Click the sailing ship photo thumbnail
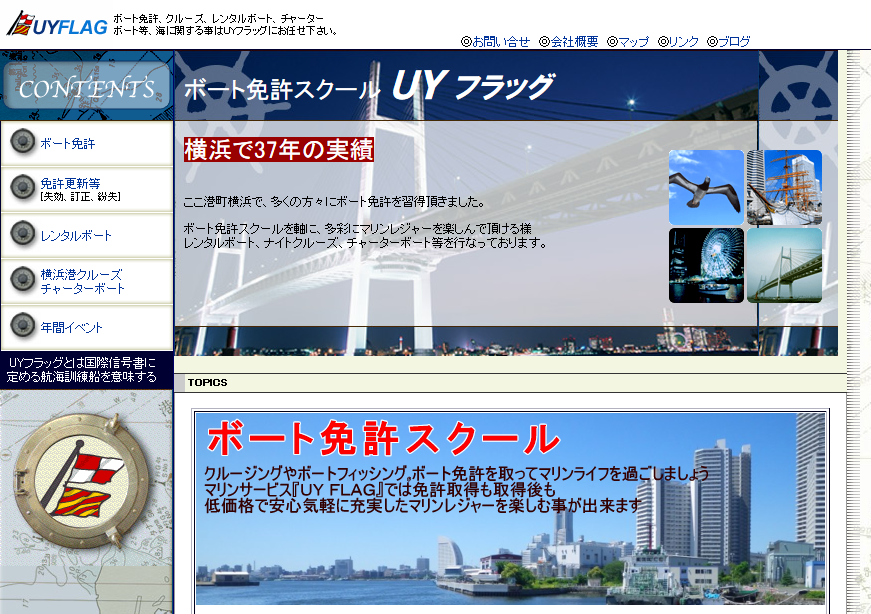This screenshot has width=871, height=614. click(x=784, y=187)
